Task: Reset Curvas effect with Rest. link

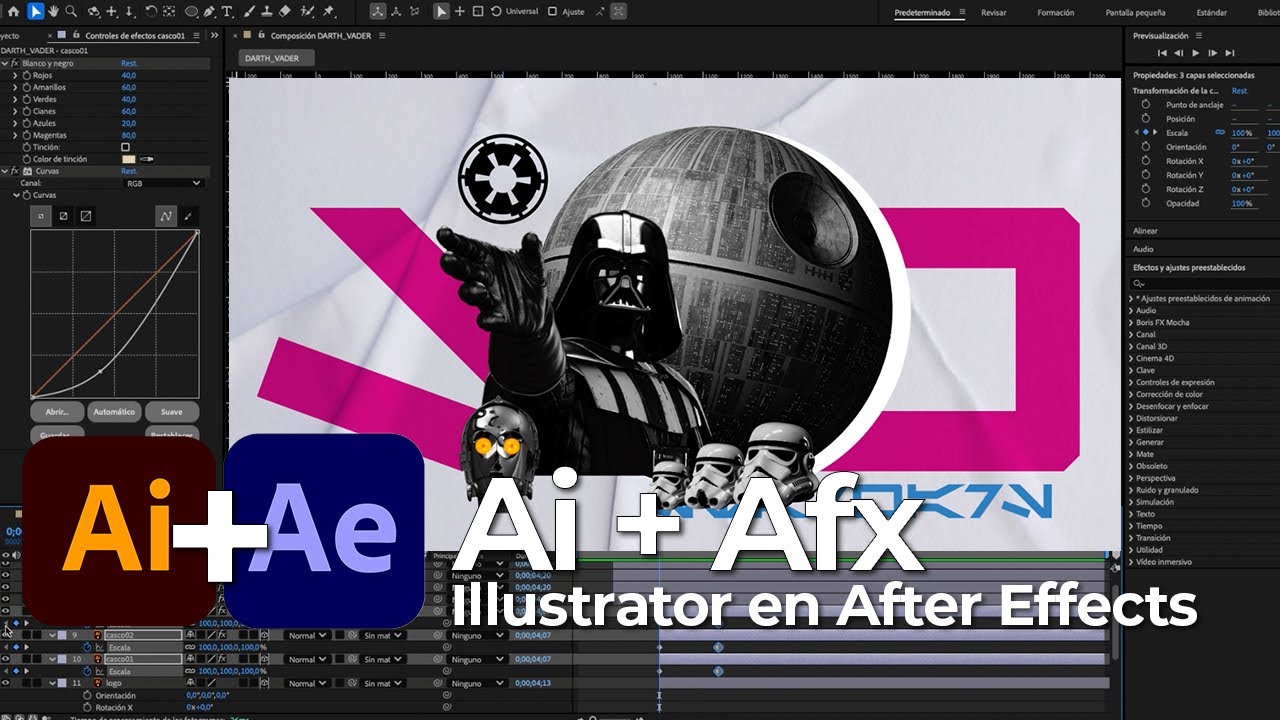Action: [129, 171]
